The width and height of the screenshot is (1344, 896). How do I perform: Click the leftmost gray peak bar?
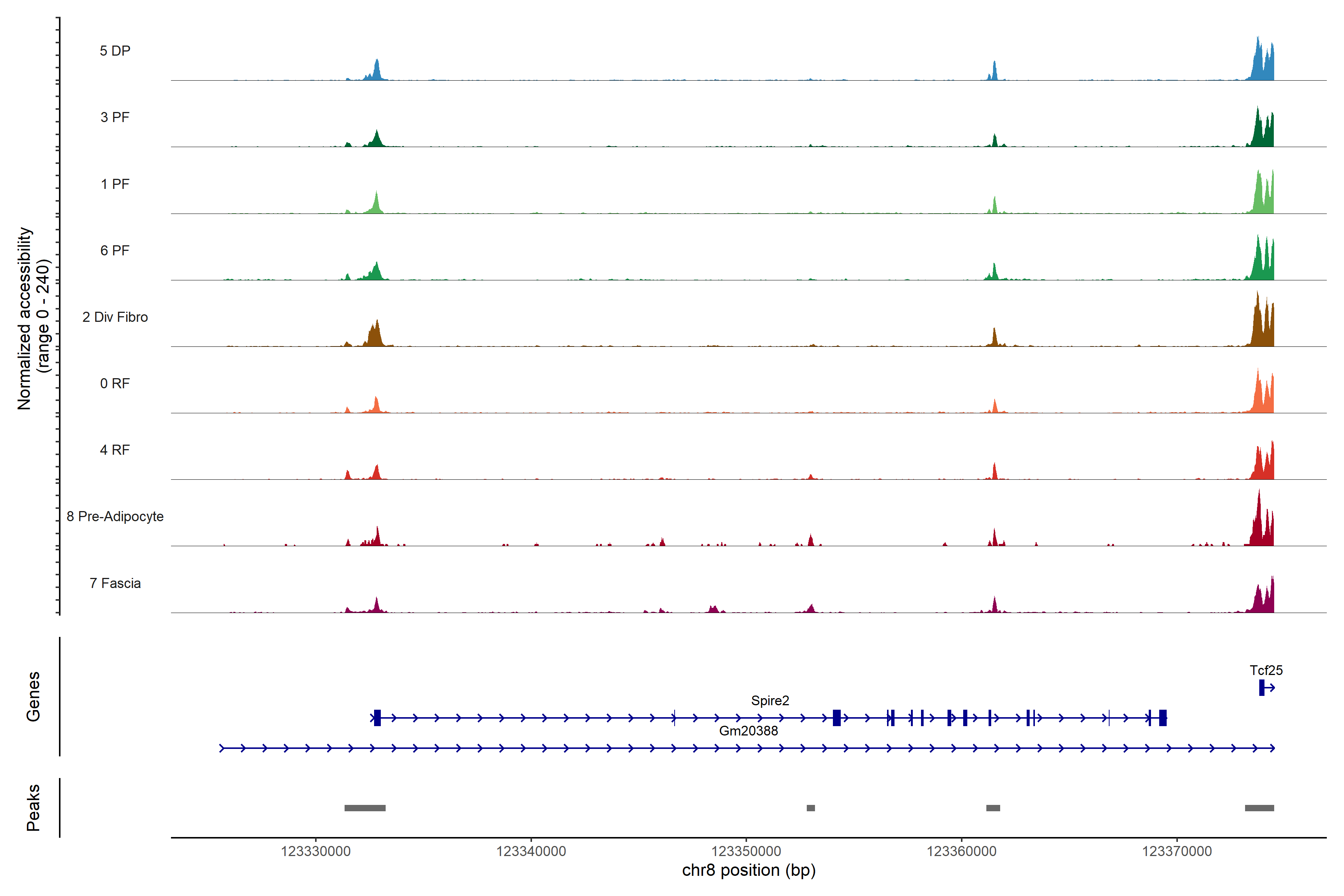pyautogui.click(x=365, y=808)
